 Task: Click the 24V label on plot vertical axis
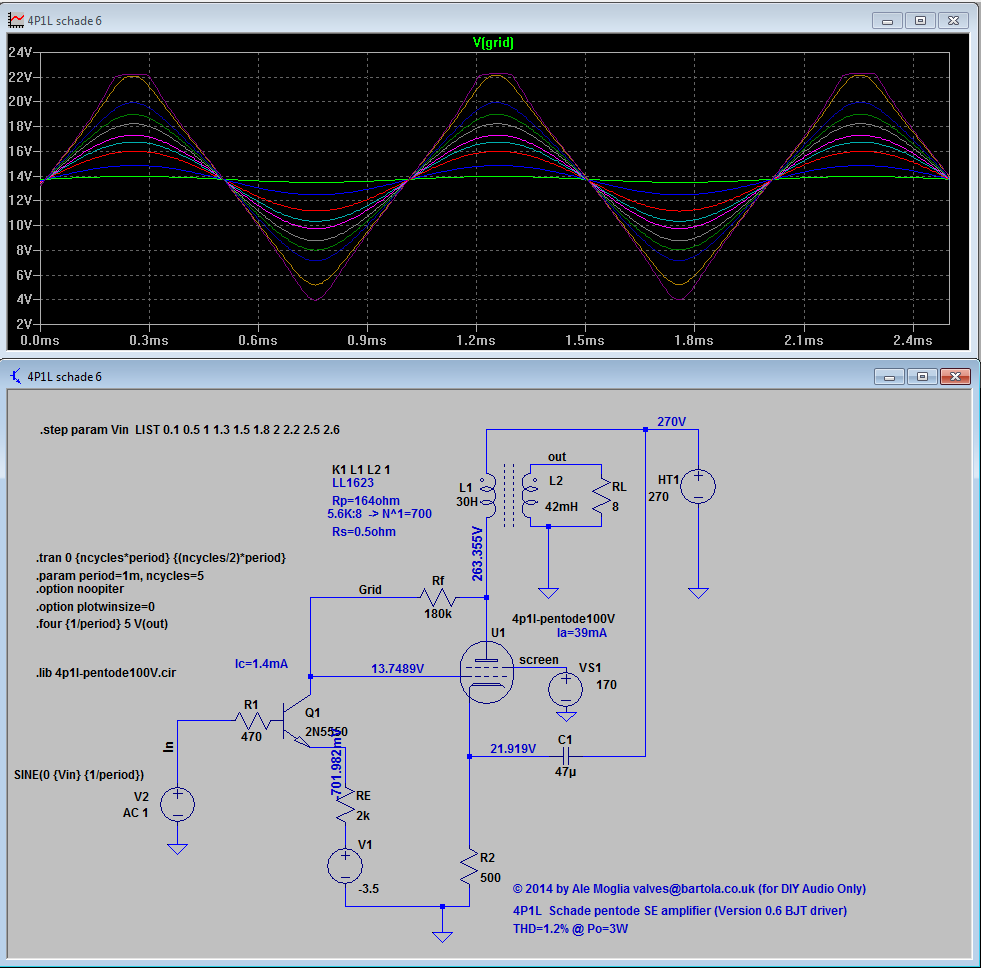(x=19, y=53)
